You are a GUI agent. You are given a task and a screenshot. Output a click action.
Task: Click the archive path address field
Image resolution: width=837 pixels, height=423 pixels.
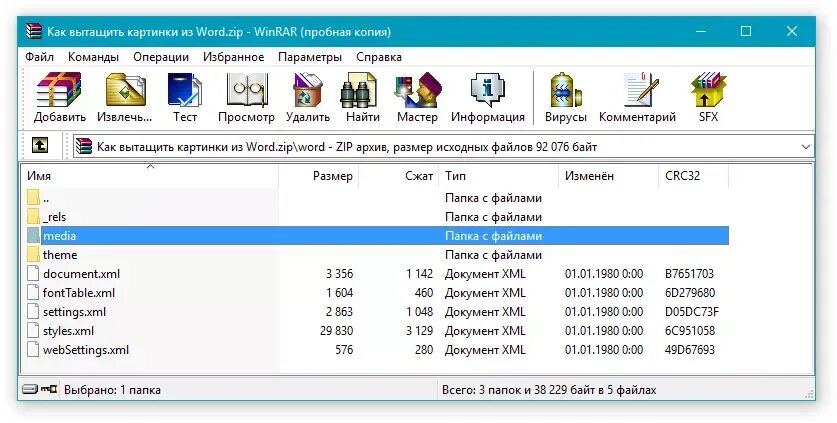click(x=444, y=146)
